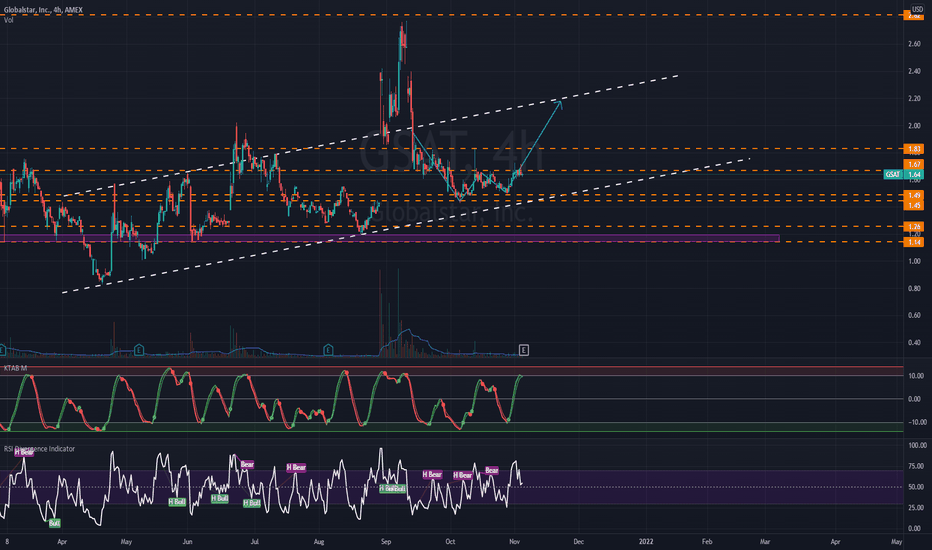The width and height of the screenshot is (932, 550).
Task: Click the 25.00 value on RSI scale
Action: tap(917, 508)
